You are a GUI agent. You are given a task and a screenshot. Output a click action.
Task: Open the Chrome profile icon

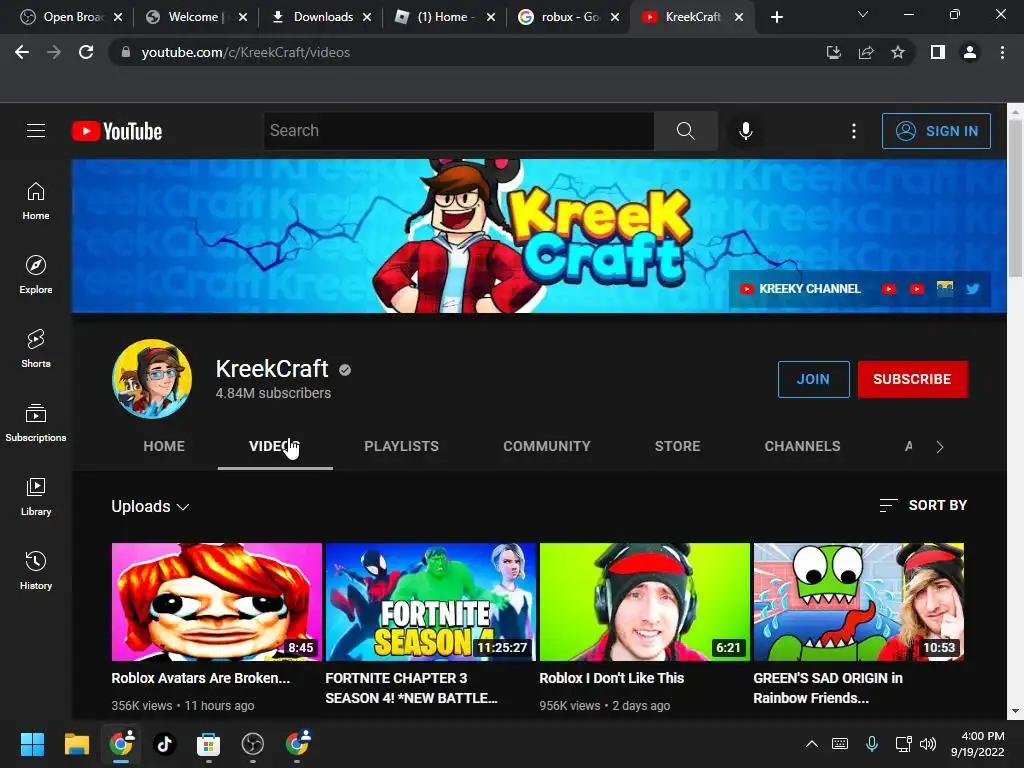970,52
